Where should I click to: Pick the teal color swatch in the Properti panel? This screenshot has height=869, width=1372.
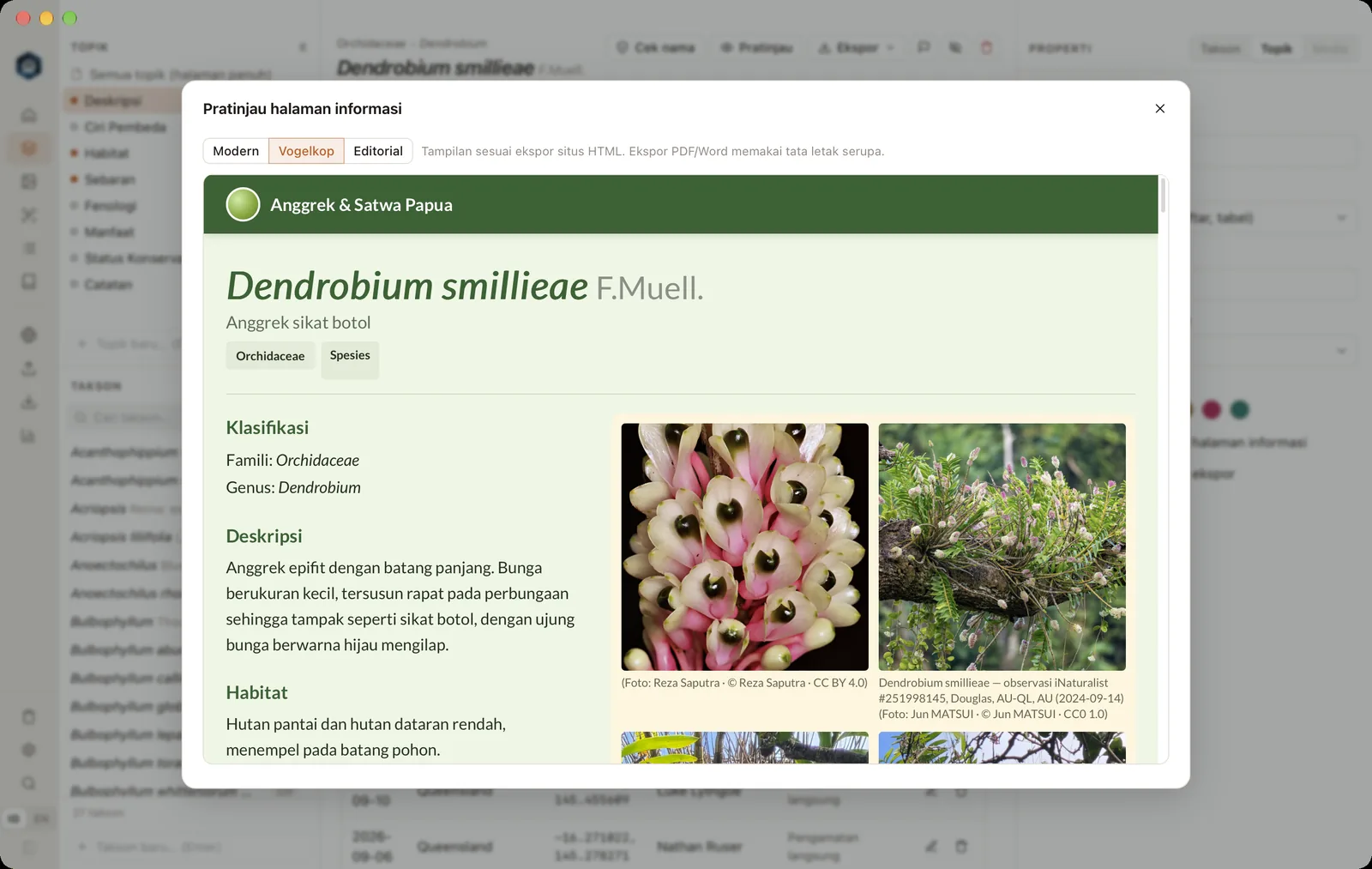coord(1240,409)
